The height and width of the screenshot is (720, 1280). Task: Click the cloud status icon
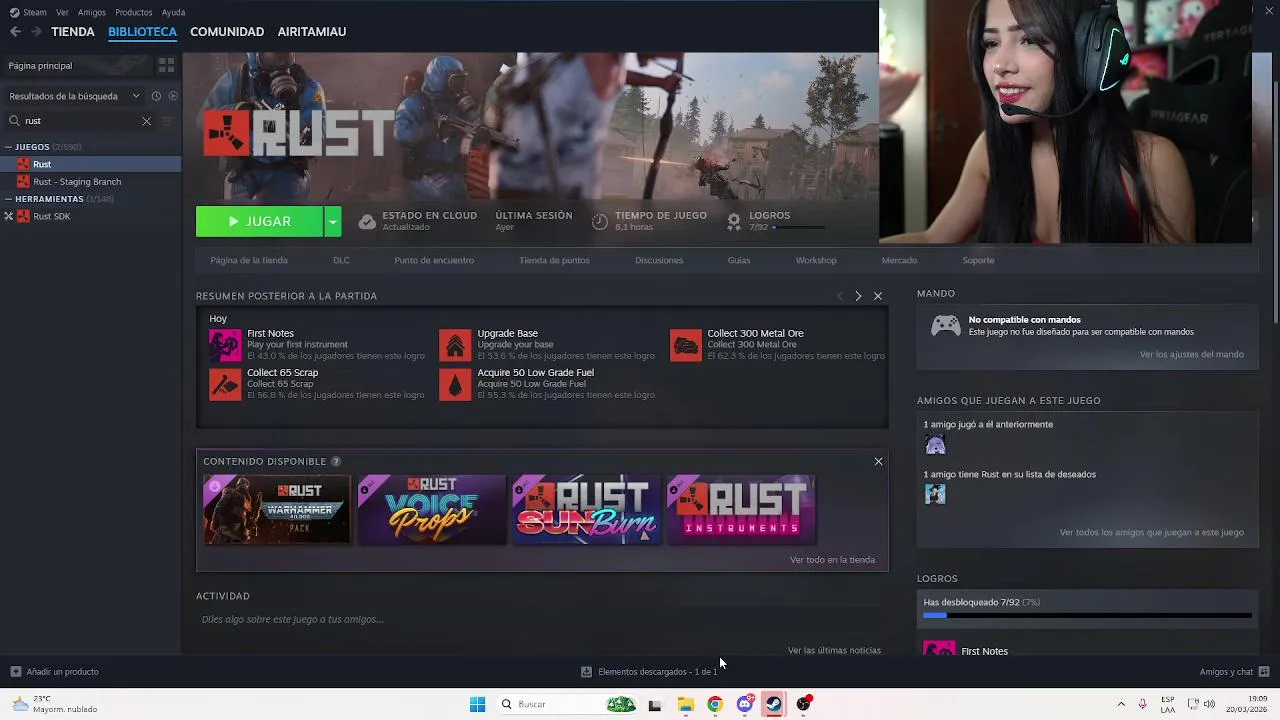pos(367,222)
